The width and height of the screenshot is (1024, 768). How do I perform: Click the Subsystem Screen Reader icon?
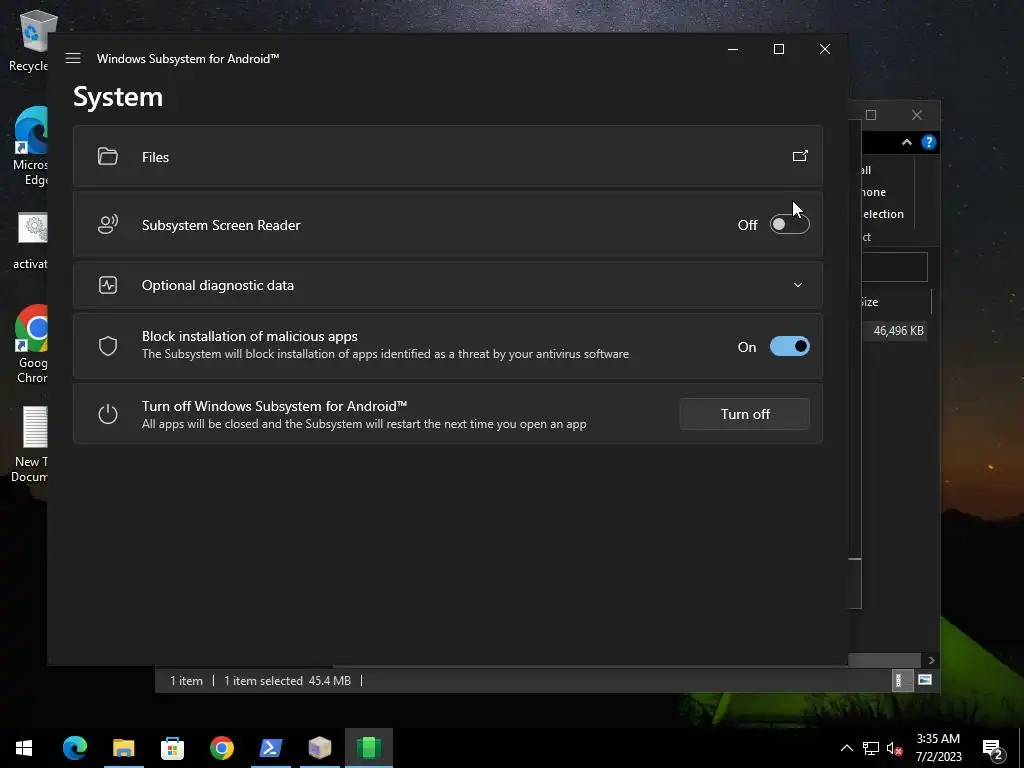point(108,225)
